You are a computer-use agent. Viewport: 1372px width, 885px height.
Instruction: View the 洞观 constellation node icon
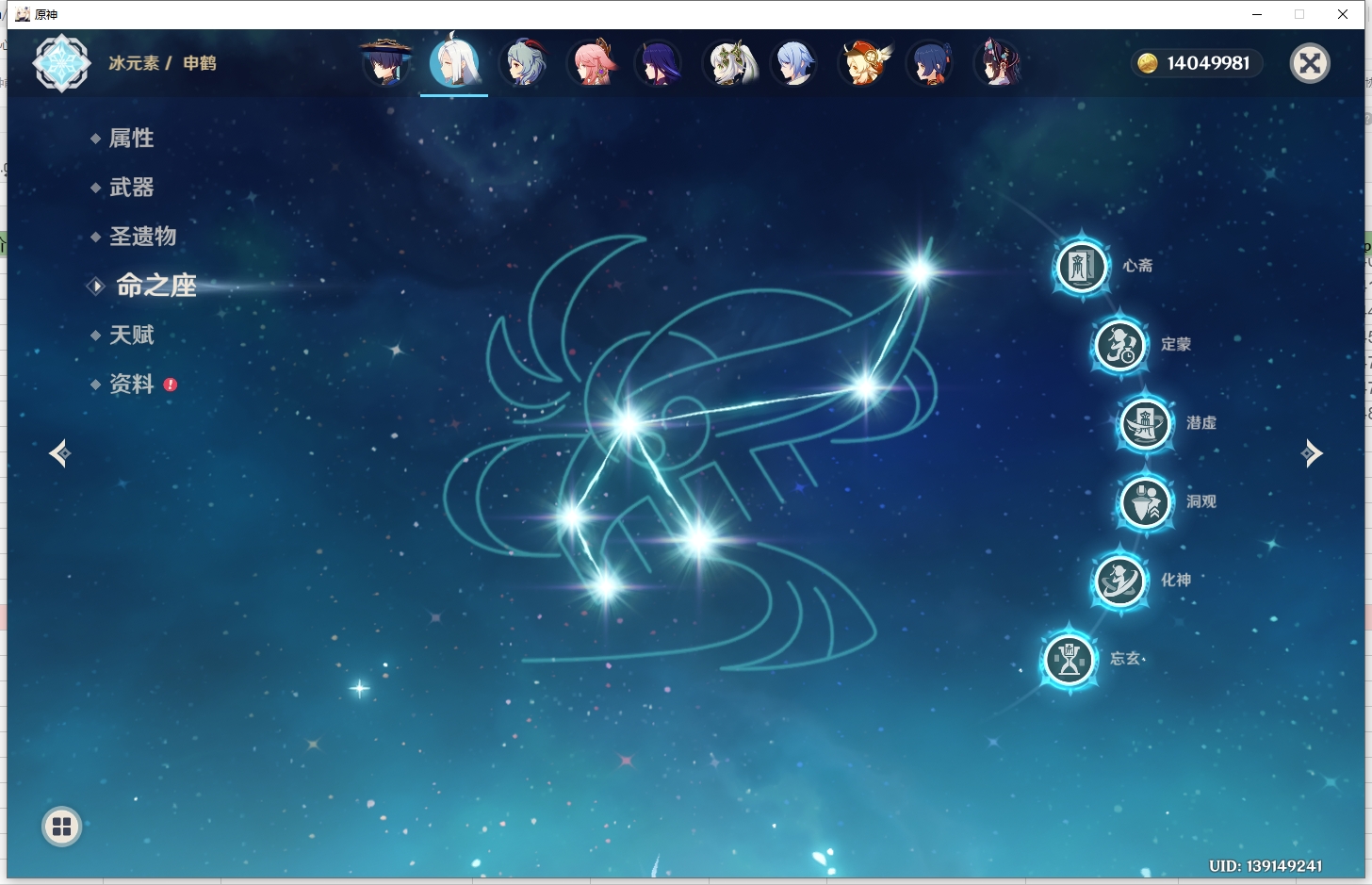click(1146, 502)
